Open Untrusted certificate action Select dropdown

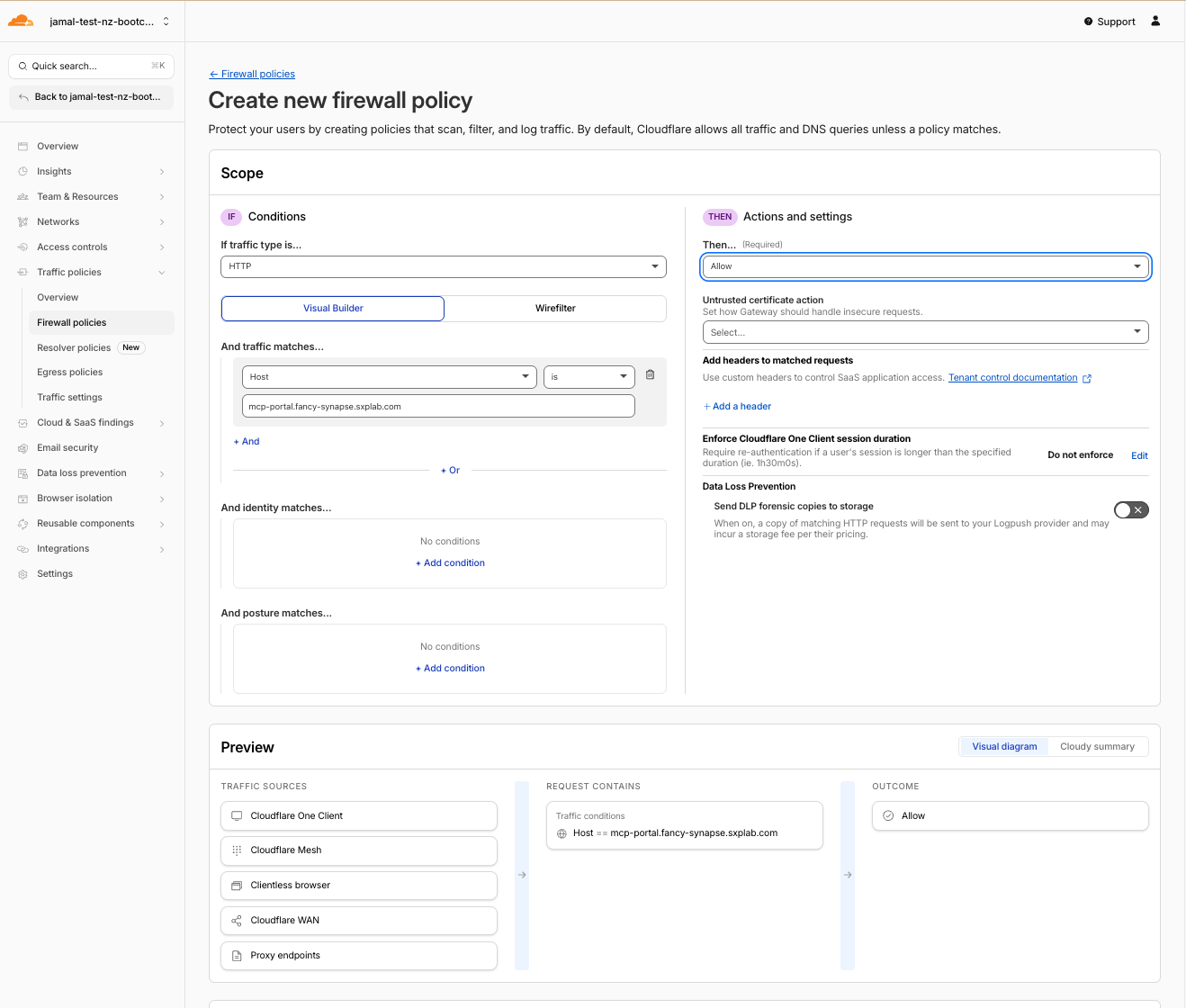click(x=925, y=332)
